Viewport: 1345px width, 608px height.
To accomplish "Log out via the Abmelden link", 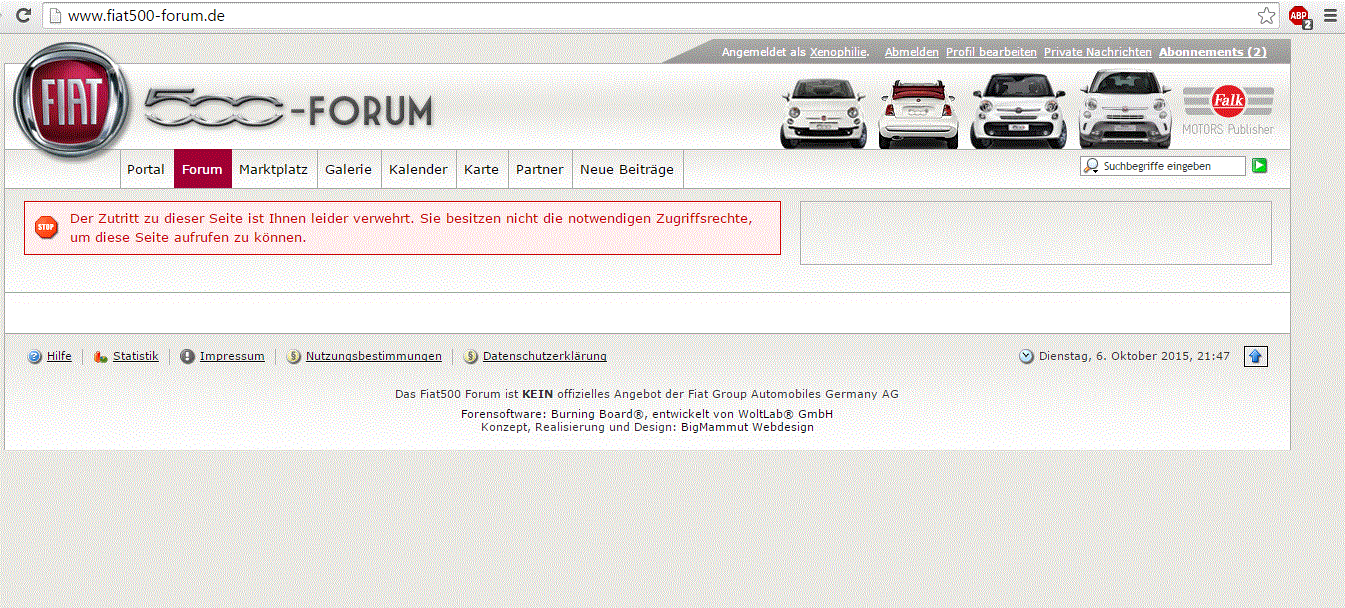I will coord(911,52).
